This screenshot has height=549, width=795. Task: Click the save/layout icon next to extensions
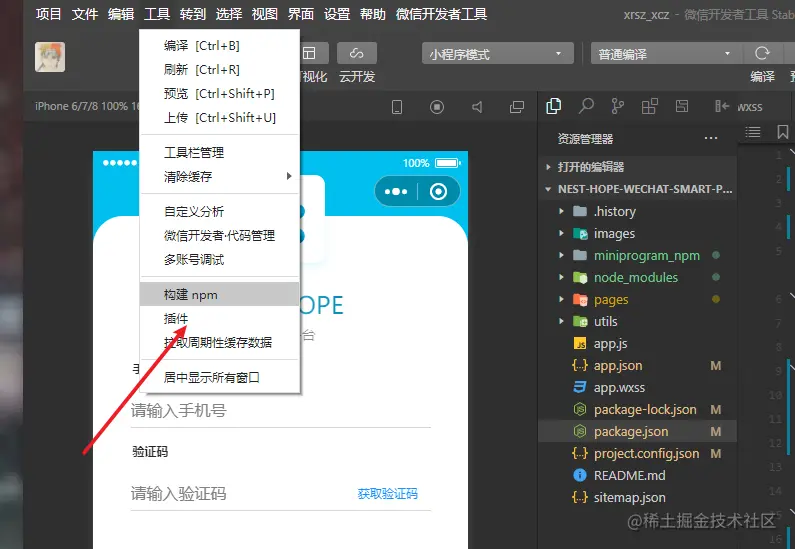(682, 106)
